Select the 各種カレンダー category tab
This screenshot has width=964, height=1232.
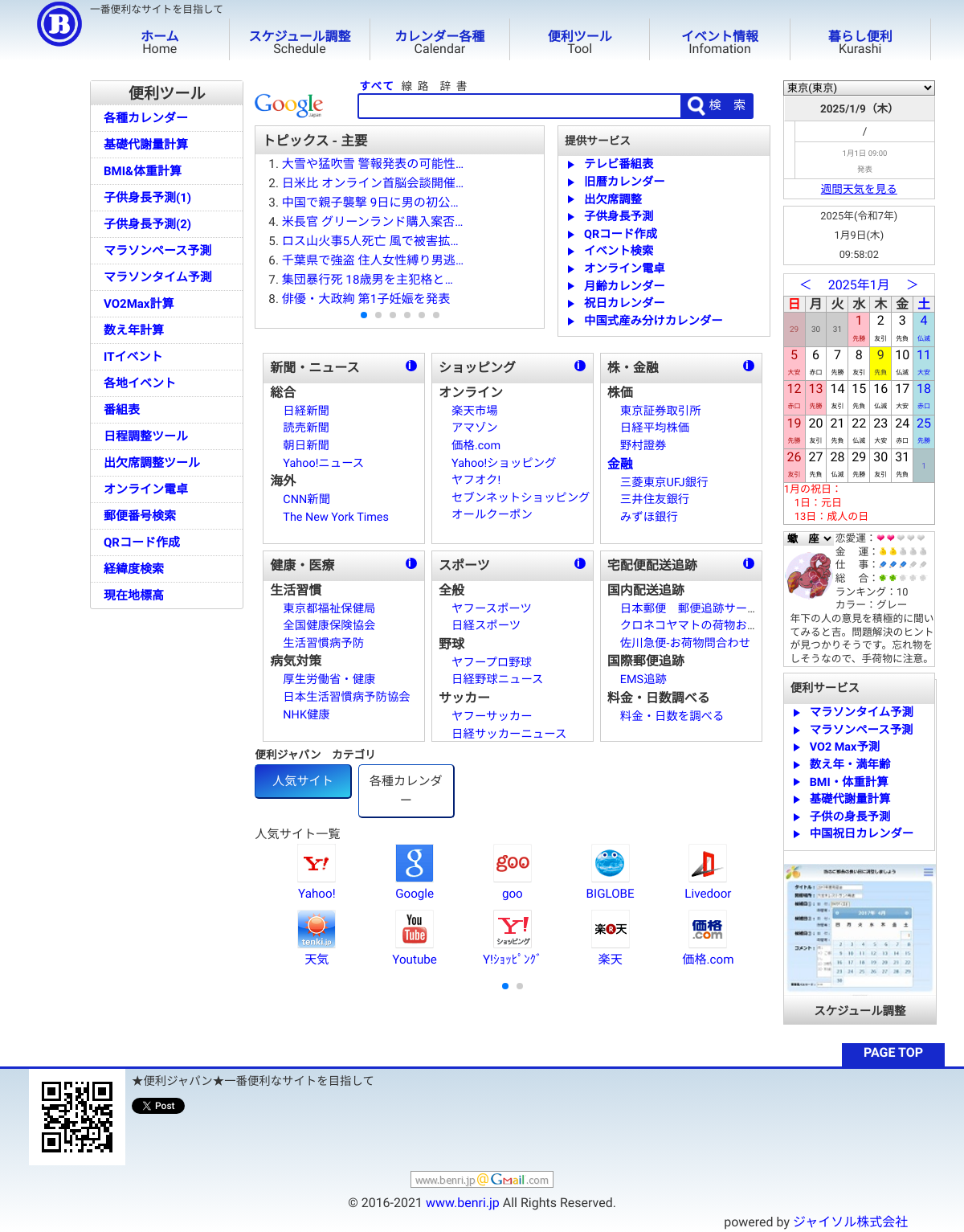coord(406,790)
